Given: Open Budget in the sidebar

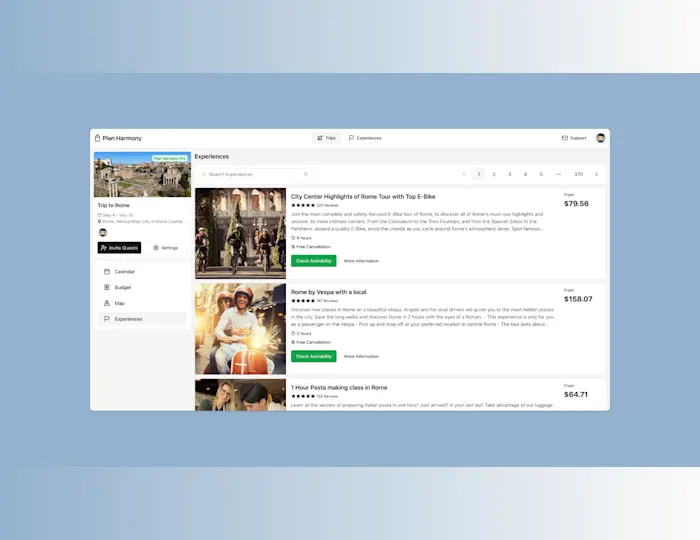Looking at the screenshot, I should pyautogui.click(x=142, y=287).
